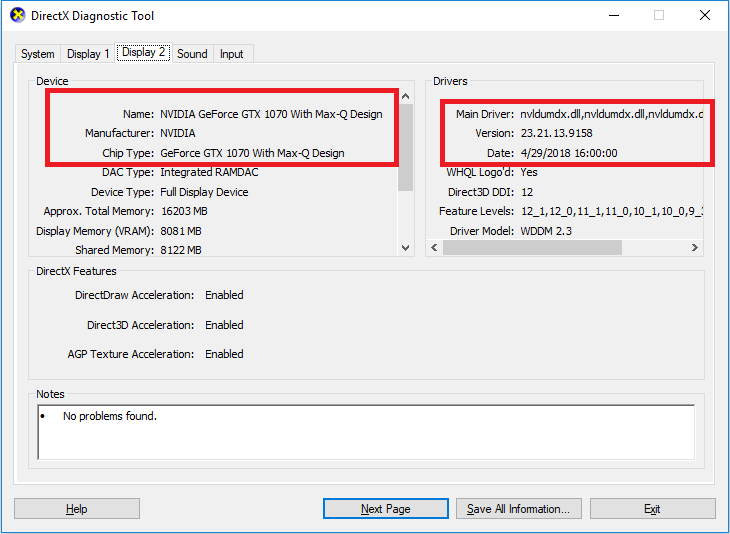Click the Full Display Device value
The height and width of the screenshot is (534, 730).
pos(204,192)
